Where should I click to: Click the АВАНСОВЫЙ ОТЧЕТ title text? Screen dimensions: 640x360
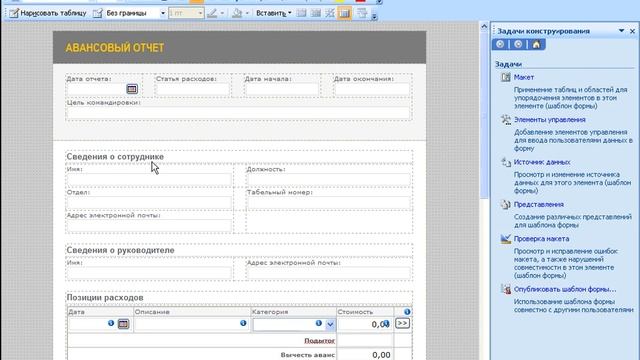point(115,48)
